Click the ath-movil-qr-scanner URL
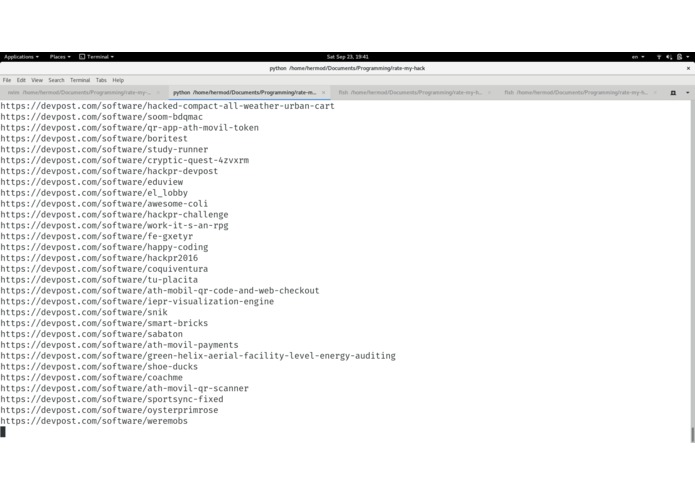 [125, 388]
